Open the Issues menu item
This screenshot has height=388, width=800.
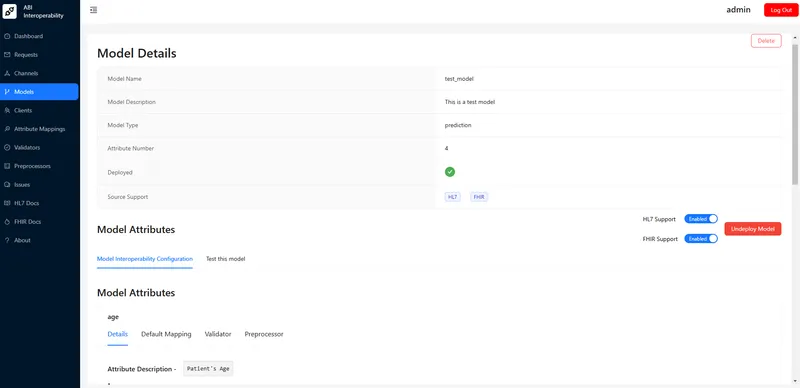(39, 185)
